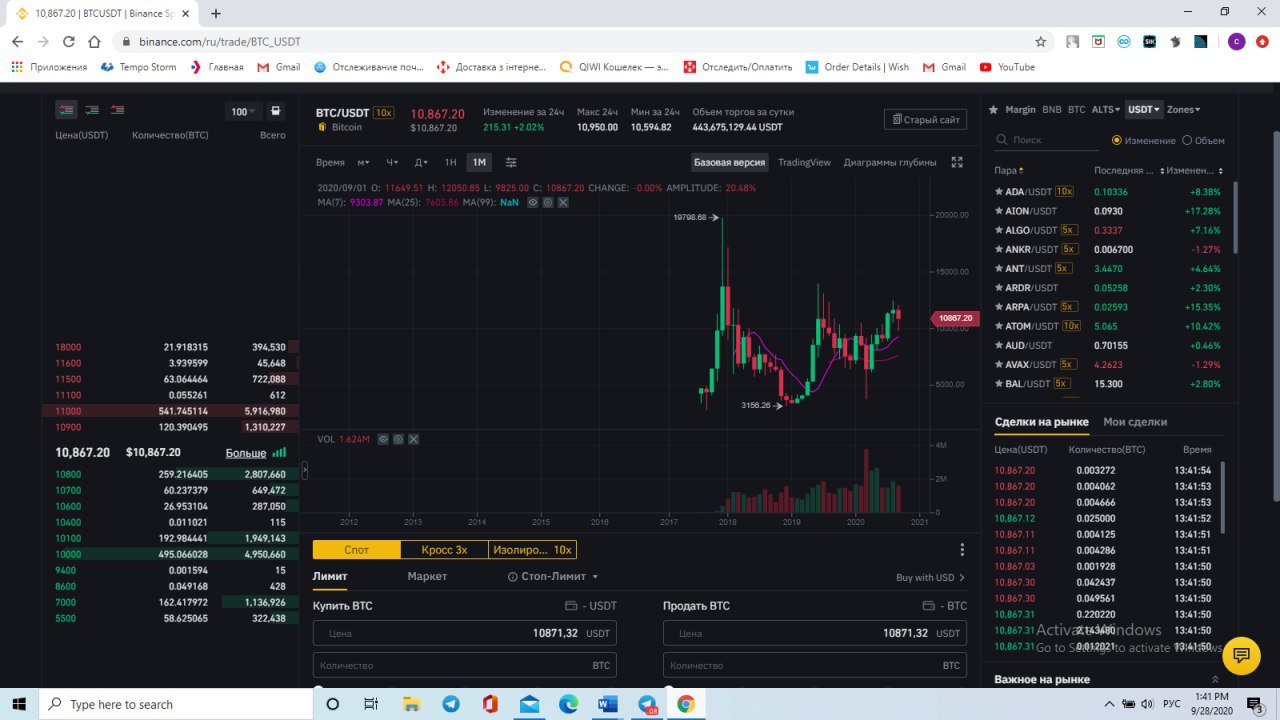This screenshot has height=720, width=1280.
Task: Switch to Изолиро... 10x margin tab
Action: click(x=532, y=550)
